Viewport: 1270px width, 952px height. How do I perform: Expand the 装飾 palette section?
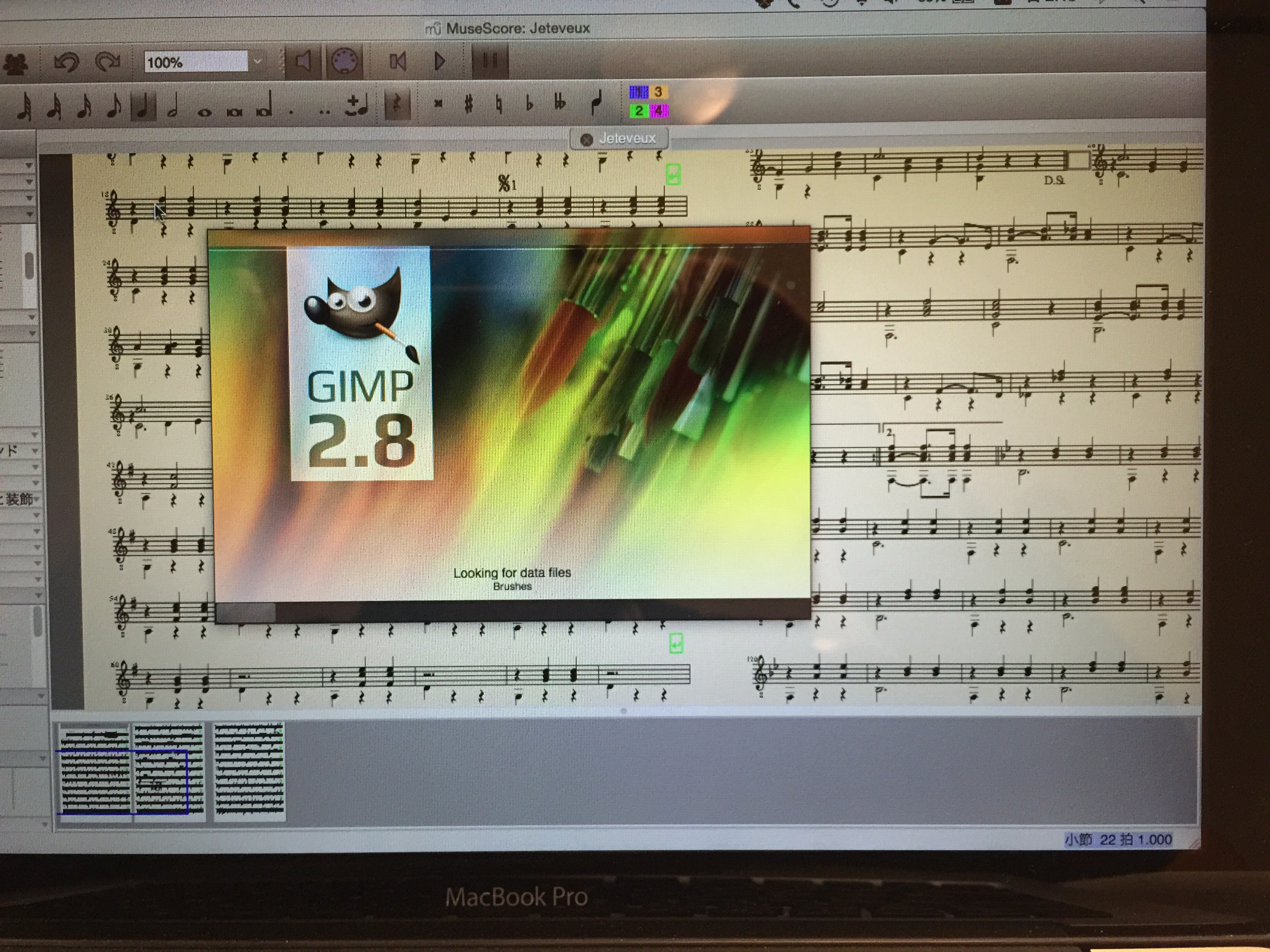19,499
